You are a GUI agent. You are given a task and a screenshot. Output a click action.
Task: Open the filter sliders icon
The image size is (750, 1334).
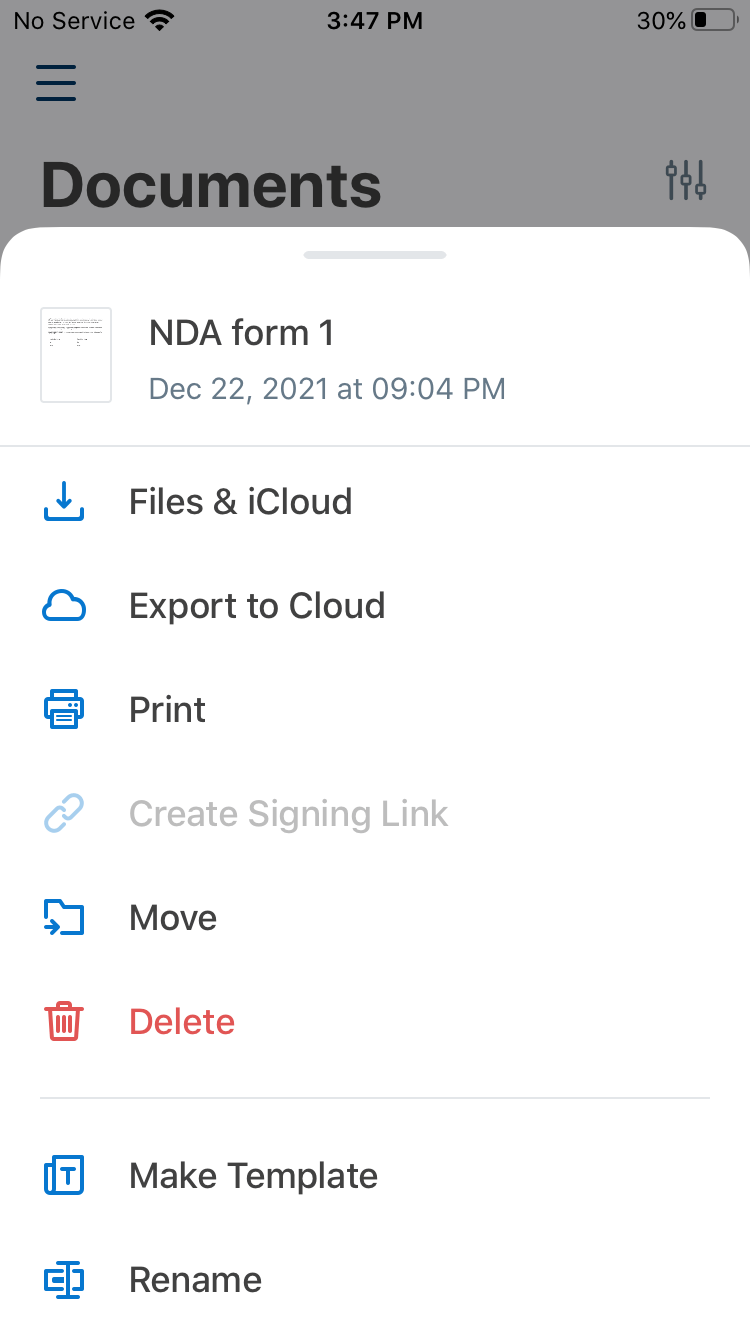click(x=686, y=180)
